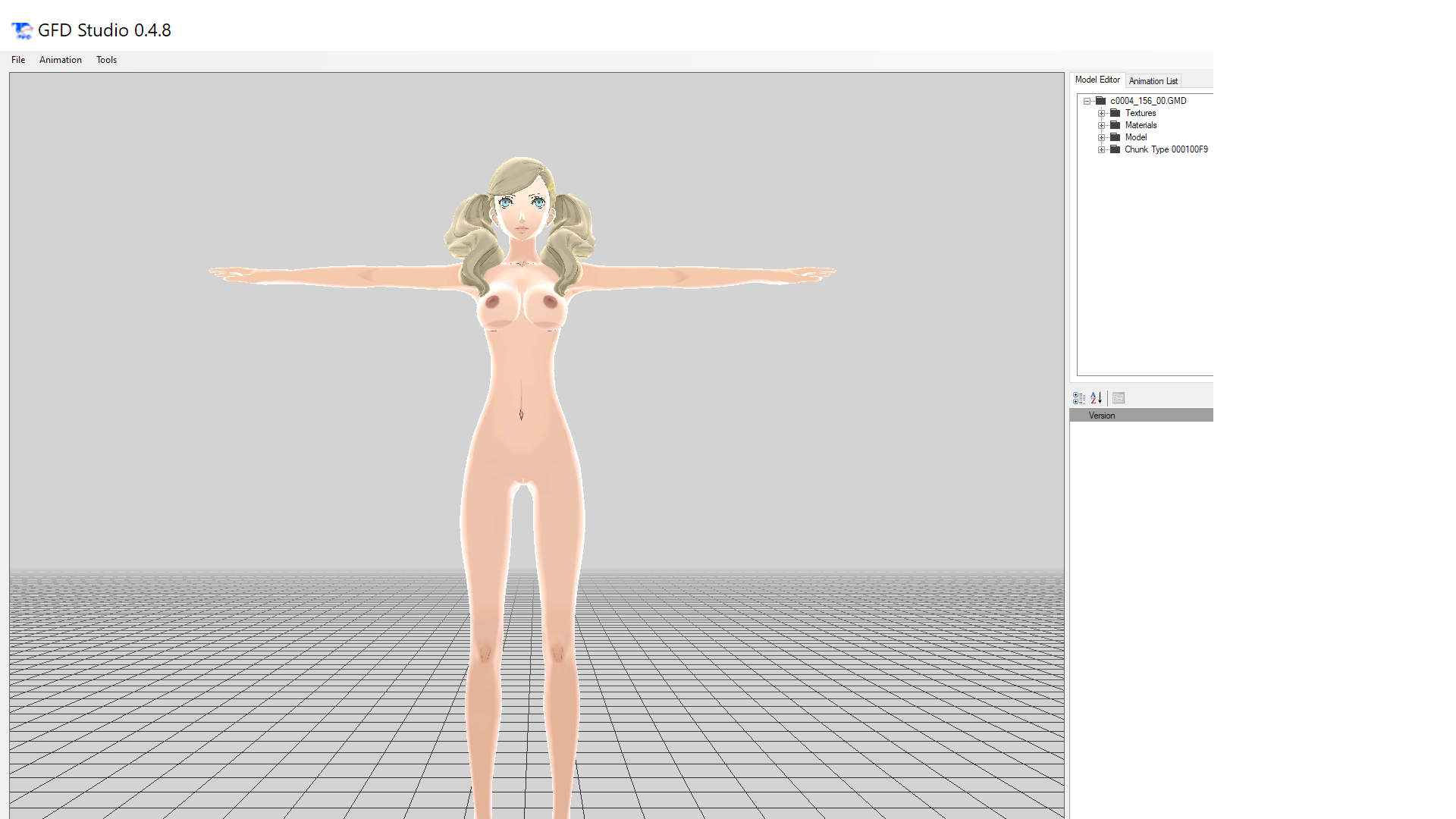
Task: Sort properties alphabetically
Action: [x=1097, y=398]
